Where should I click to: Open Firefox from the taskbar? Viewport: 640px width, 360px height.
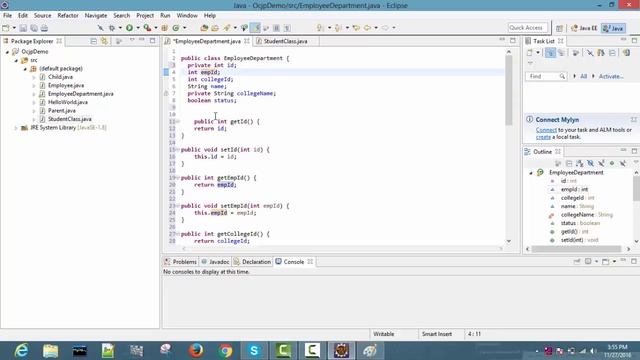(x=196, y=350)
